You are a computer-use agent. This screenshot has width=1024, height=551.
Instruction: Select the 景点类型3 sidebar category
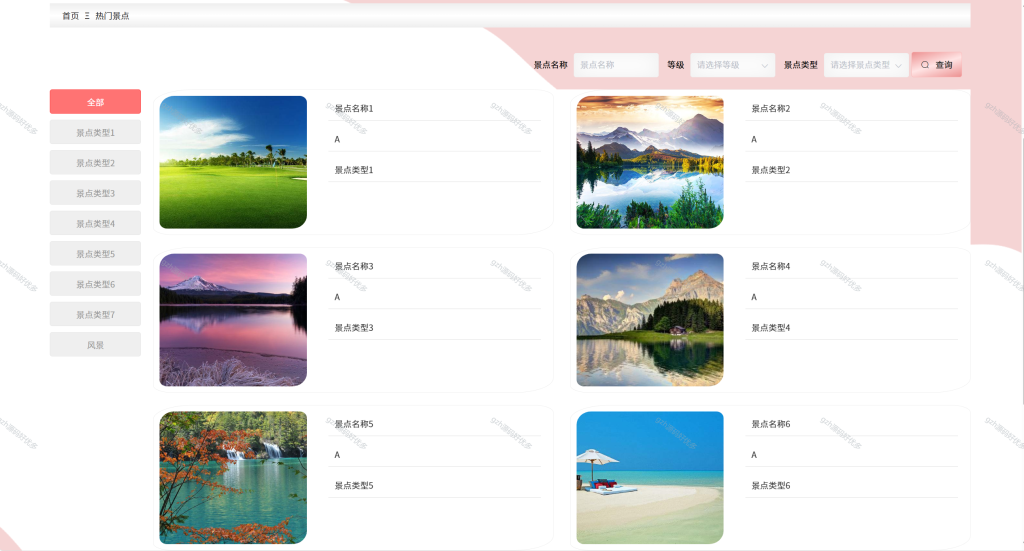(x=95, y=193)
